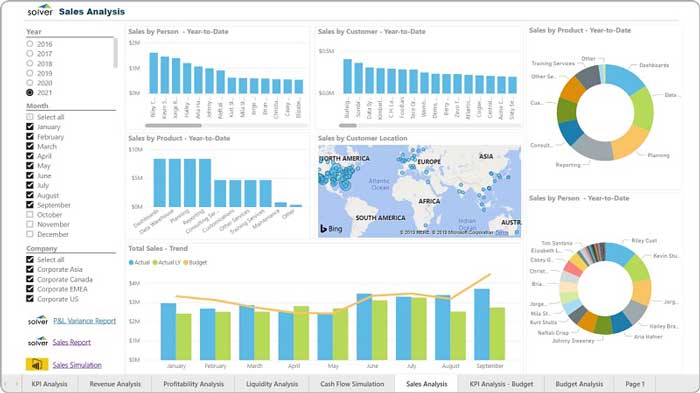The image size is (700, 393).
Task: Click the Year list vertical scrollbar
Action: tap(115, 53)
